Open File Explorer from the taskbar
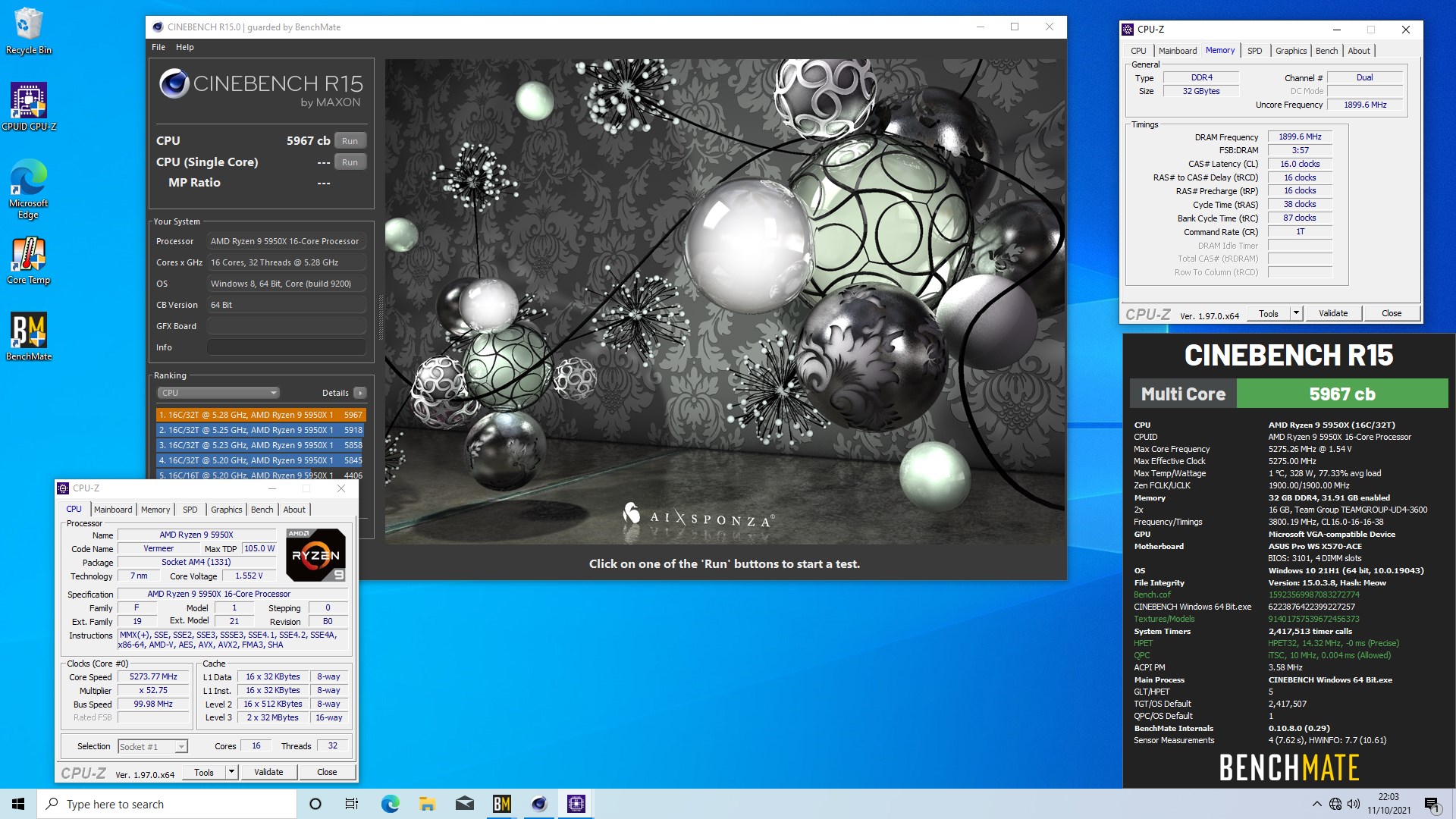 click(x=427, y=804)
